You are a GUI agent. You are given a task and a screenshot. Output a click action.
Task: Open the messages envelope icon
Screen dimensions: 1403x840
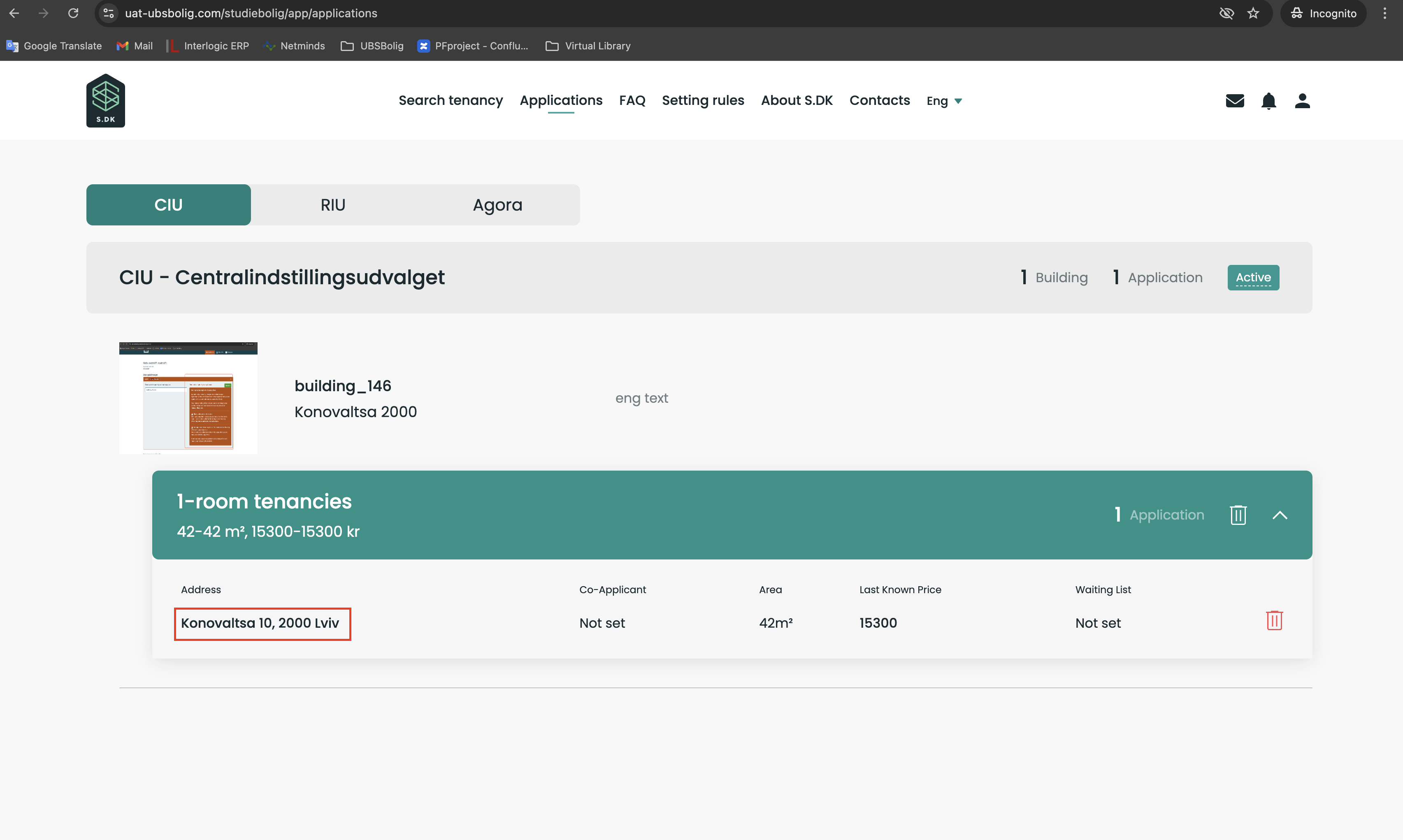pos(1234,101)
